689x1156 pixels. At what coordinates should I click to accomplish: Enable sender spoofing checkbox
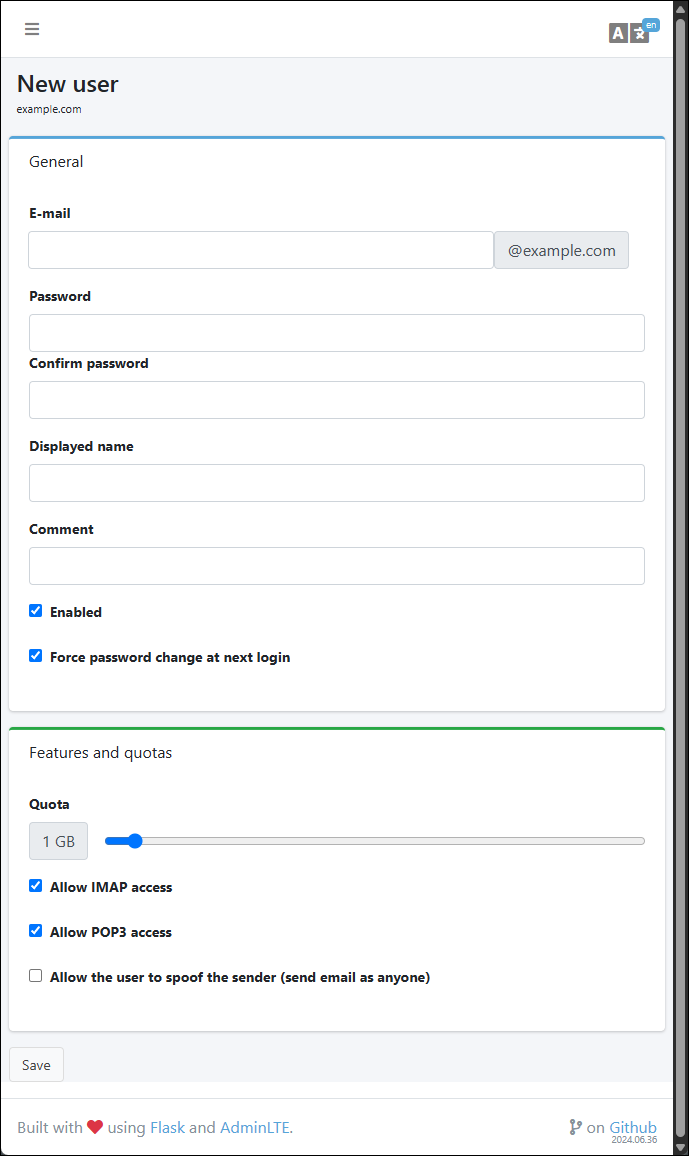(x=36, y=976)
